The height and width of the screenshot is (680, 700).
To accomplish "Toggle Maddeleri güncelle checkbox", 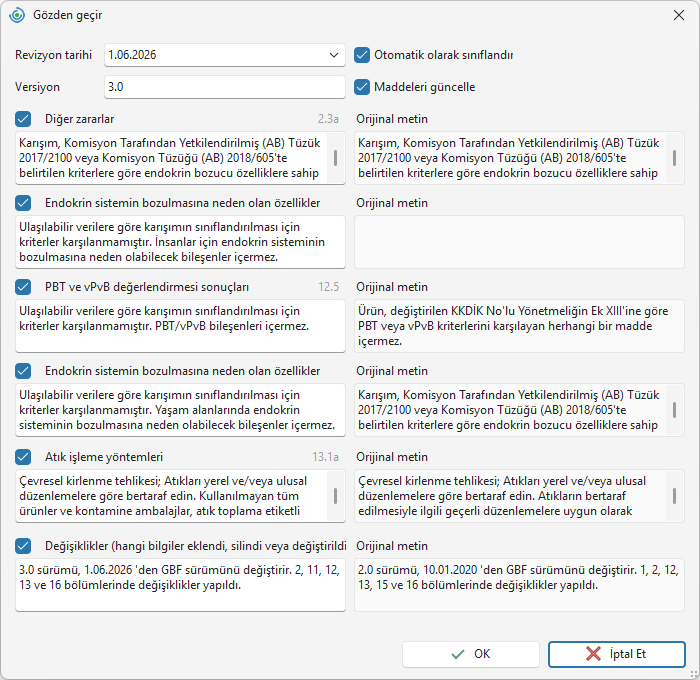I will click(362, 87).
